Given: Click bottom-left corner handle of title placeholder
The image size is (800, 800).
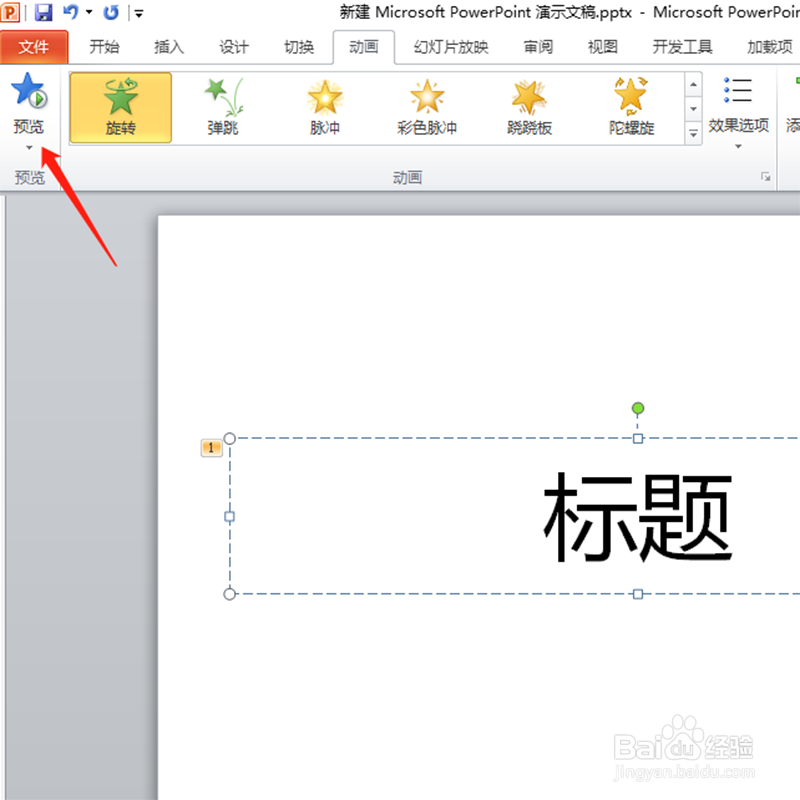Looking at the screenshot, I should click(x=230, y=594).
